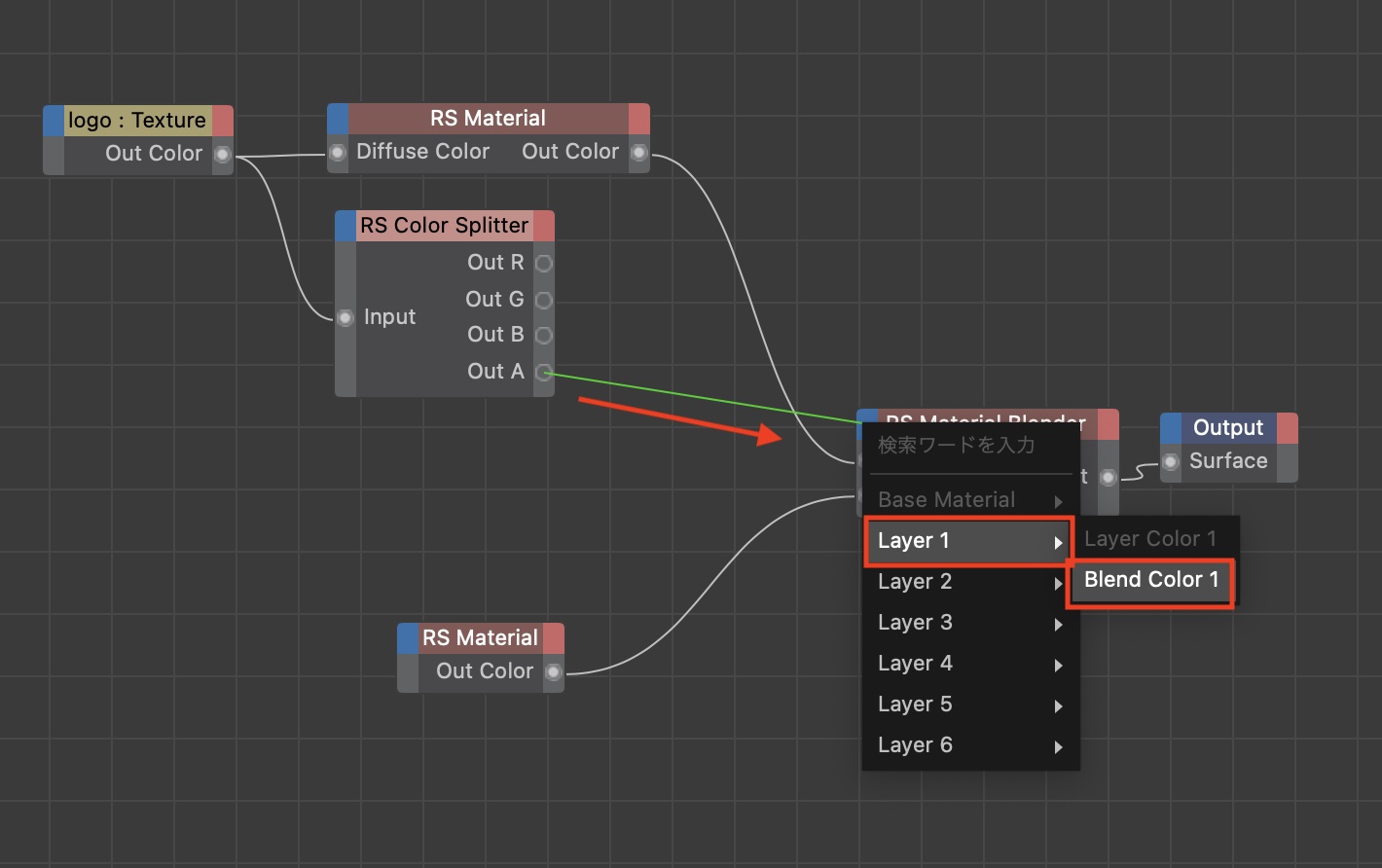
Task: Click Out R port on RS Color Splitter
Action: [x=544, y=264]
